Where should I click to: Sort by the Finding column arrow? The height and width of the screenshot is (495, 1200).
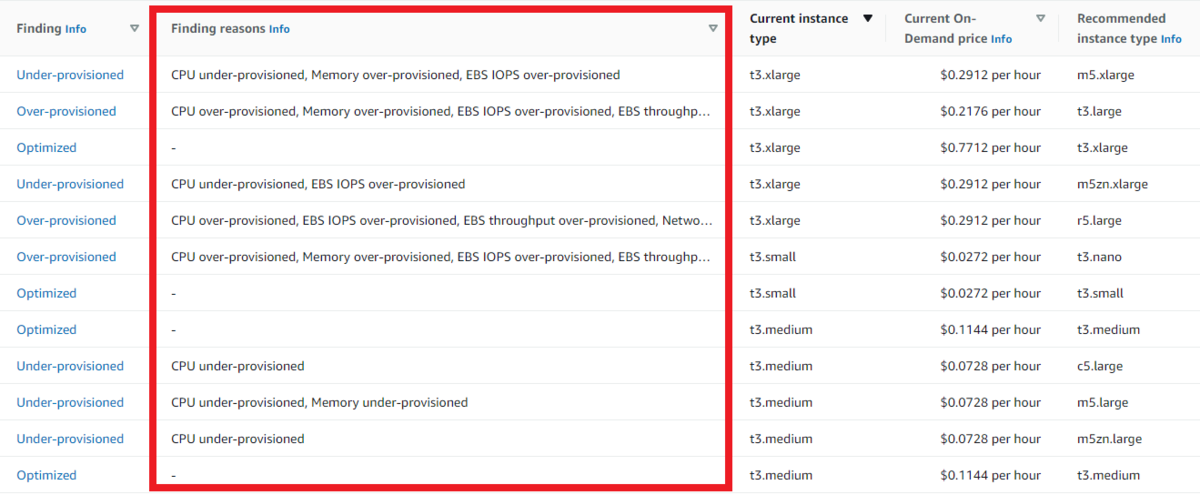coord(134,29)
